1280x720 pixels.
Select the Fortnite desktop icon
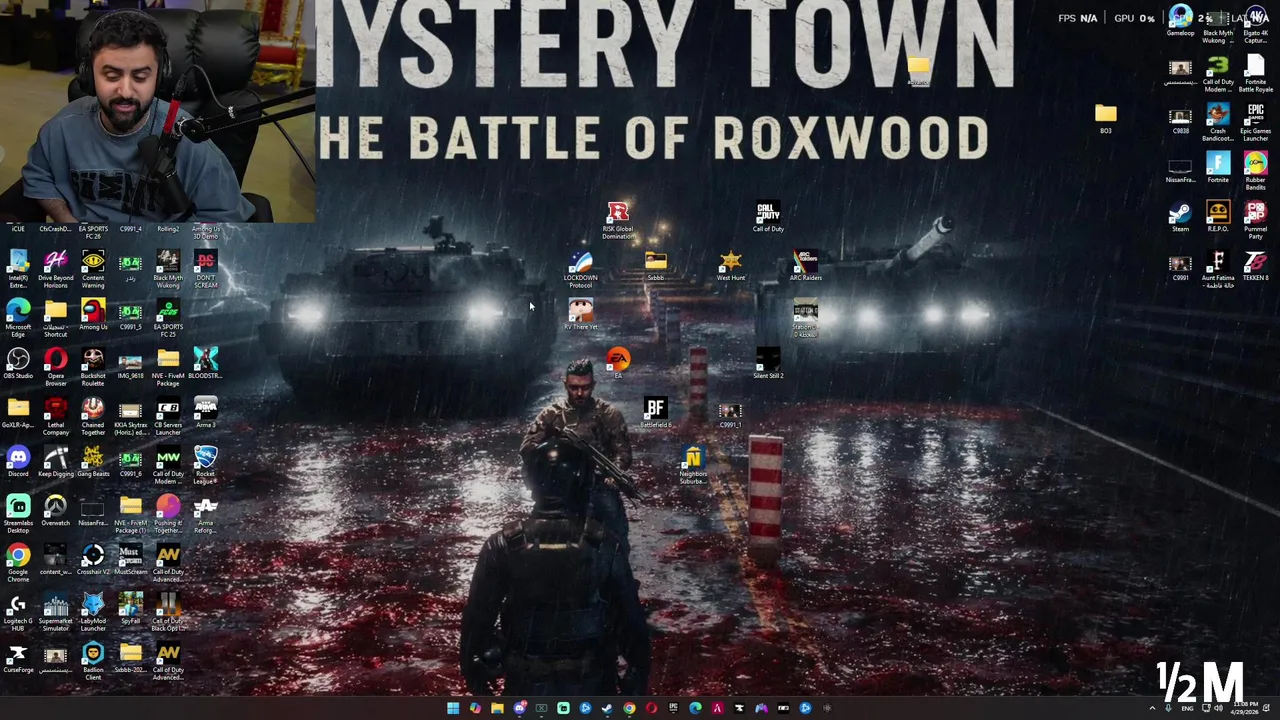point(1217,168)
